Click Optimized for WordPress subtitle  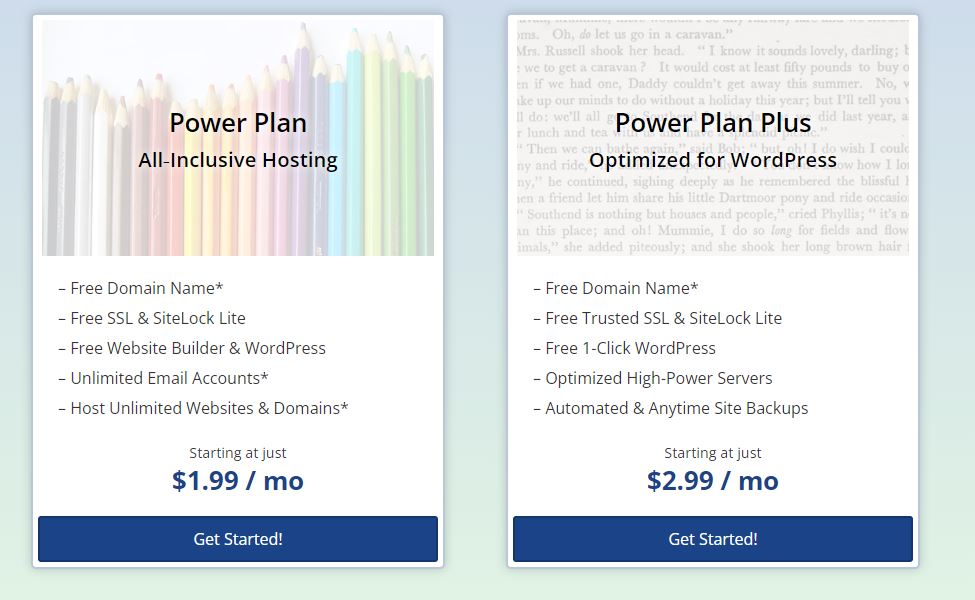click(713, 160)
